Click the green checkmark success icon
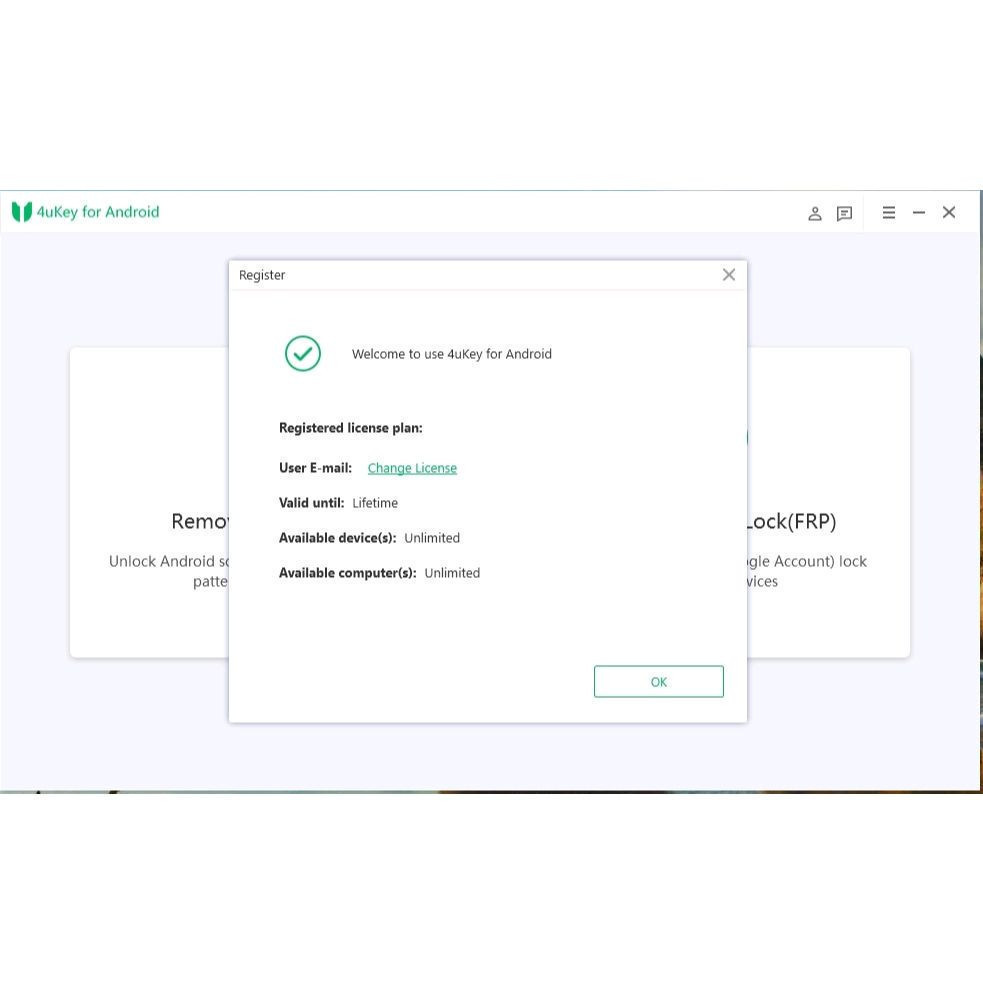Viewport: 983px width, 983px height. 303,354
